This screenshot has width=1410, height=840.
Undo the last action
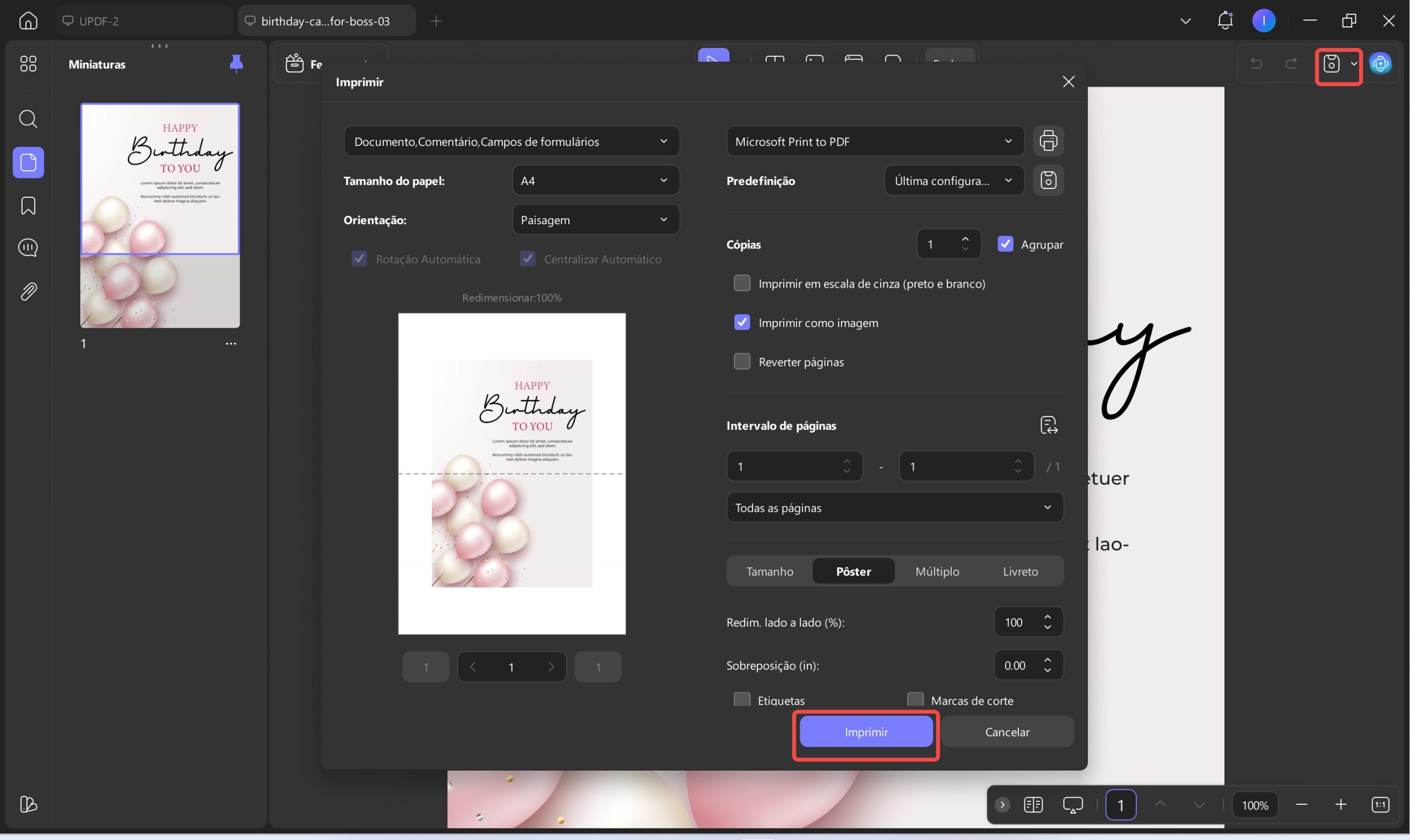pyautogui.click(x=1256, y=63)
